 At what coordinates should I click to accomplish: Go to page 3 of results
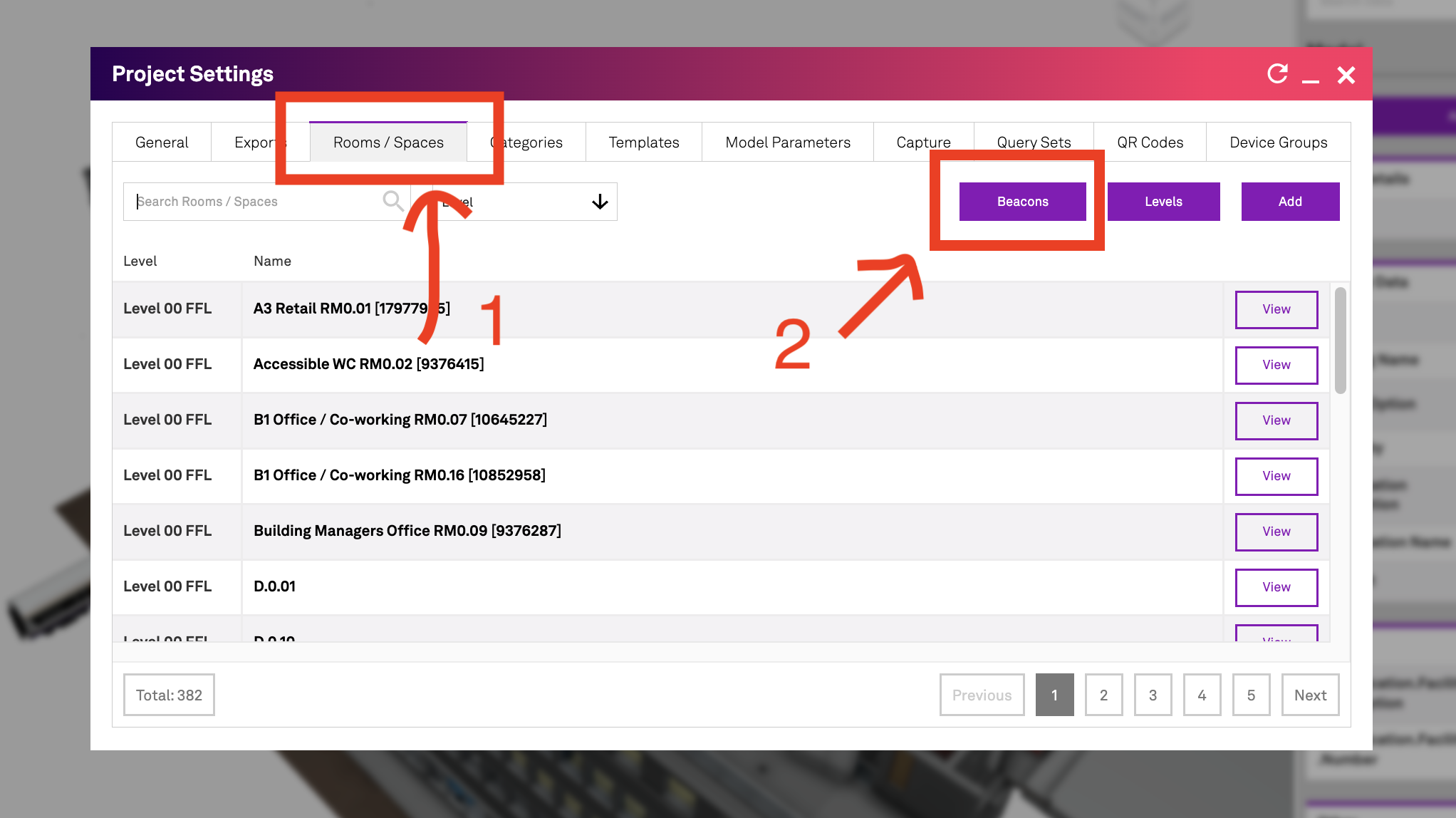tap(1152, 695)
